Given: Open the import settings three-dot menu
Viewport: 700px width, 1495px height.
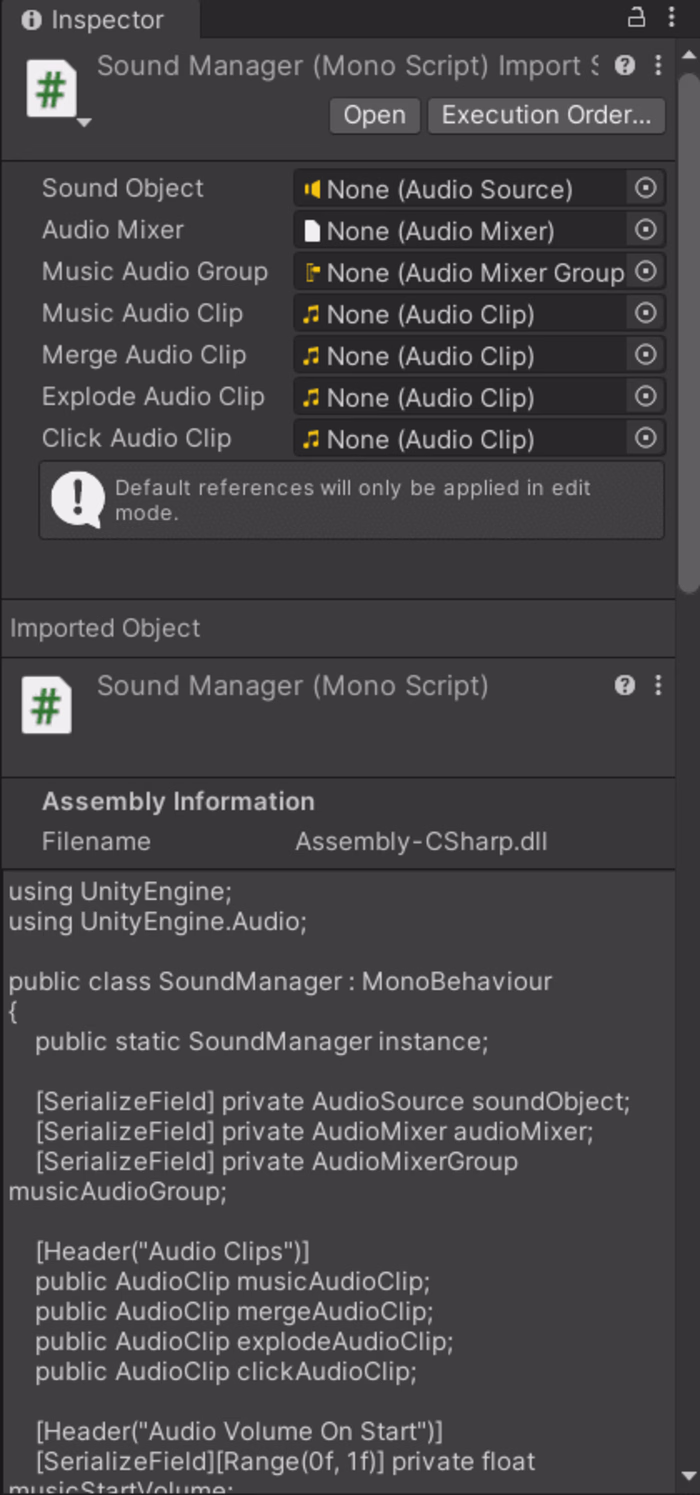Looking at the screenshot, I should (657, 66).
